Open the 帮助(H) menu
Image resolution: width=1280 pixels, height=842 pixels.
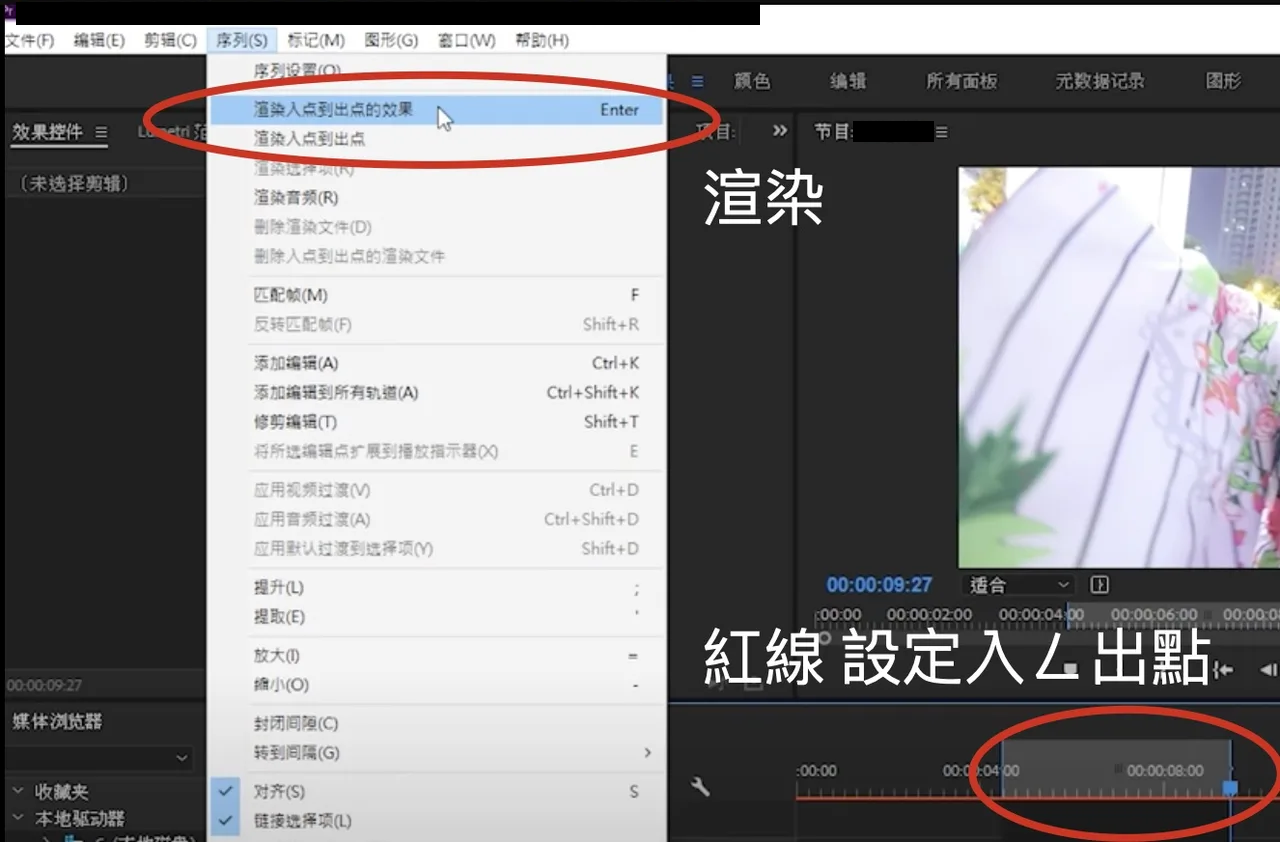(542, 40)
